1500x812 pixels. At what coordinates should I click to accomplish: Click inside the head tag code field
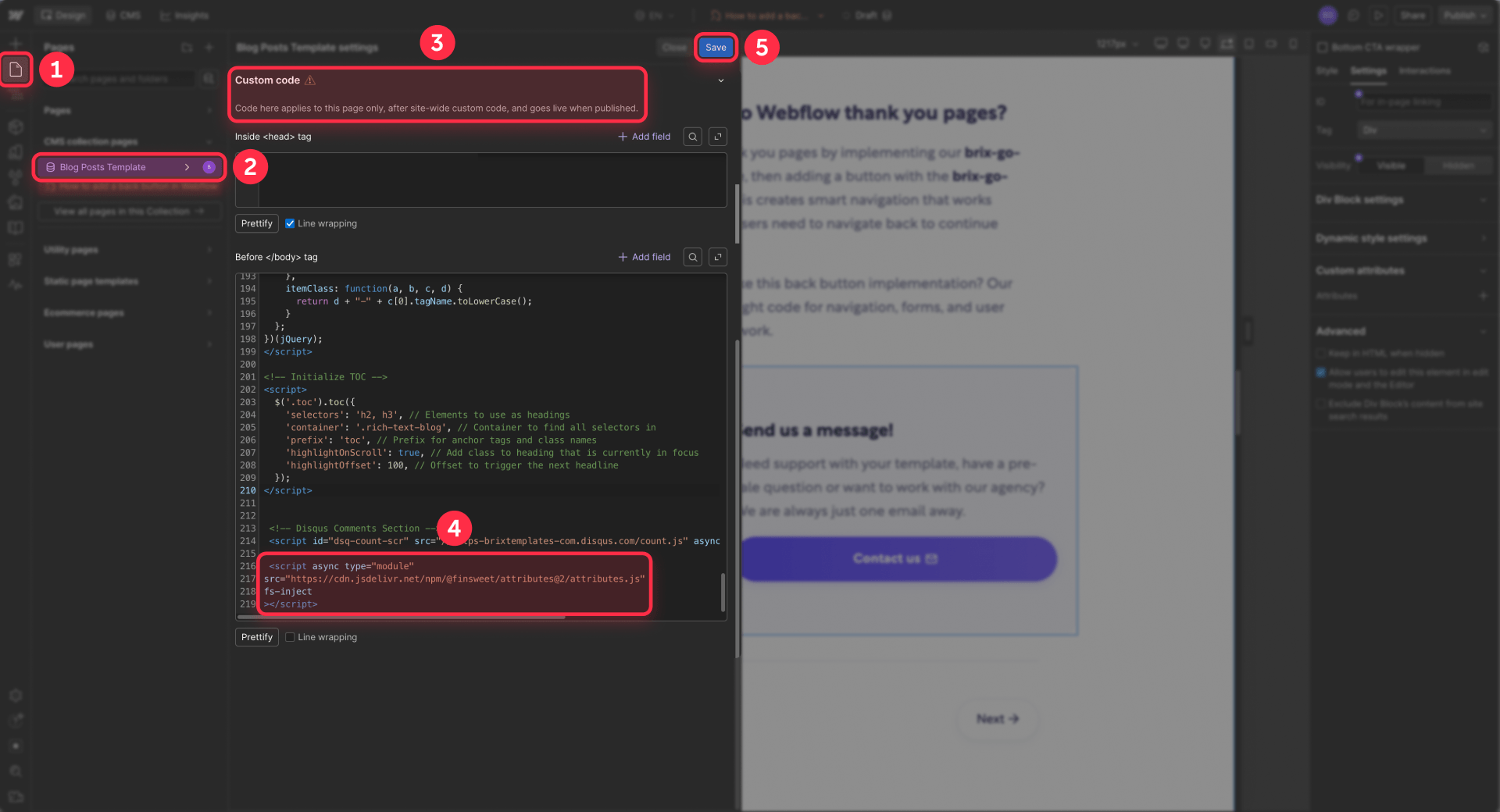click(x=480, y=180)
